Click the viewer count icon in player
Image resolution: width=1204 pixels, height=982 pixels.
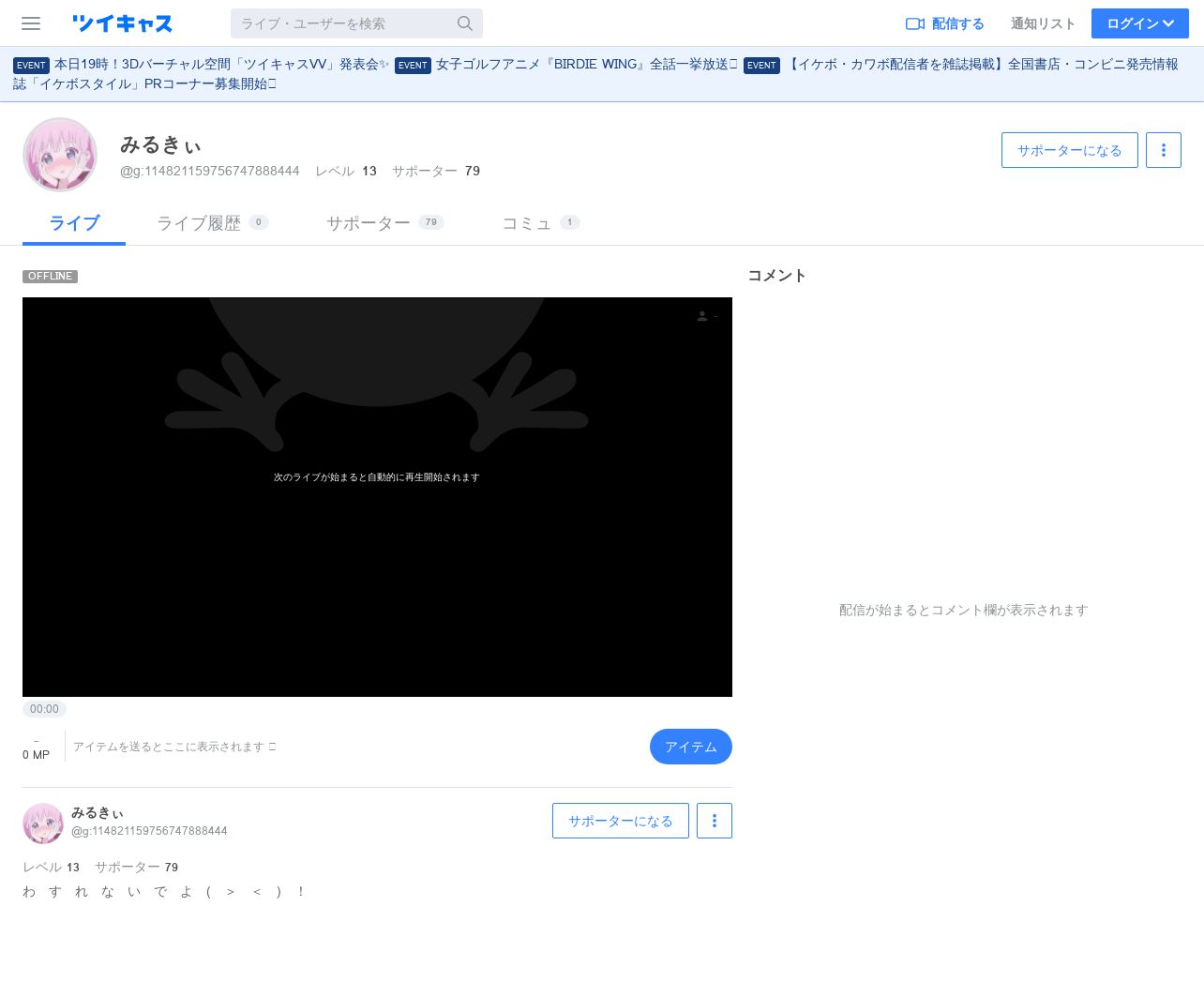pos(702,316)
